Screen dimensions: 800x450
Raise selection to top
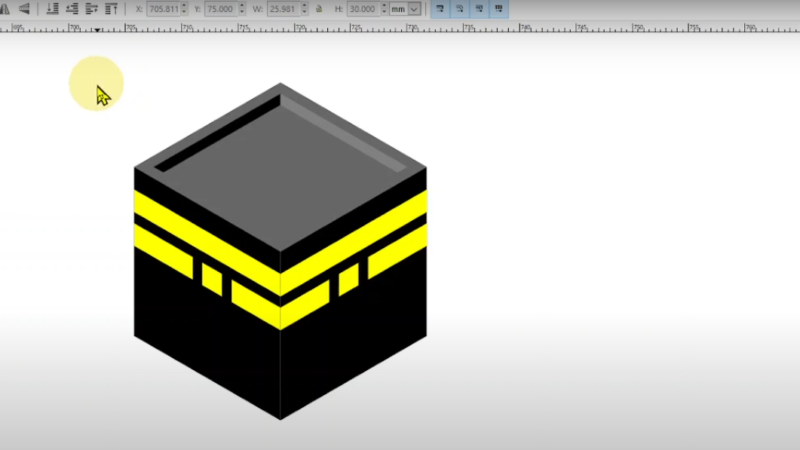pos(111,9)
